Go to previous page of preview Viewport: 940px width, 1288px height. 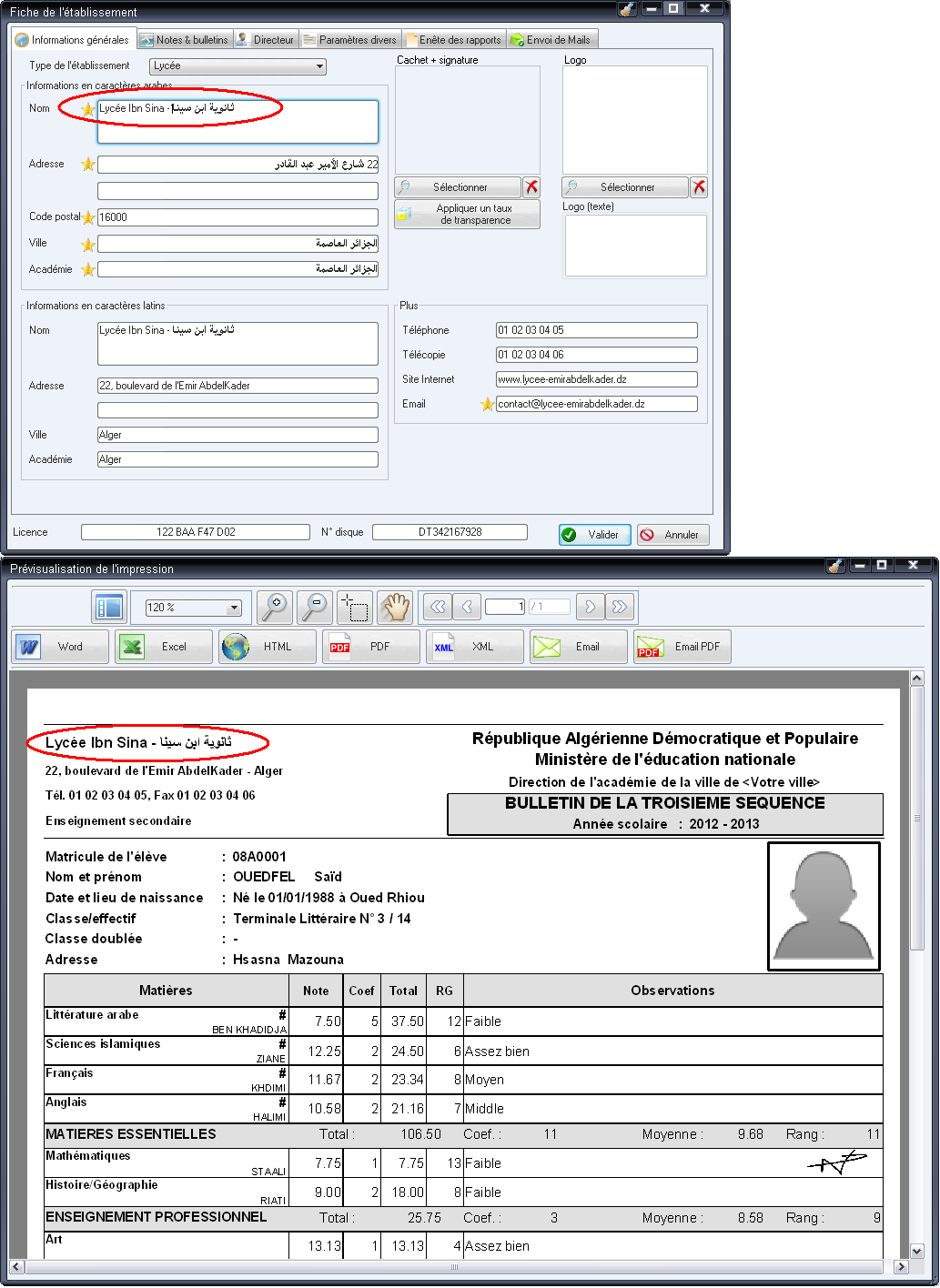point(467,607)
